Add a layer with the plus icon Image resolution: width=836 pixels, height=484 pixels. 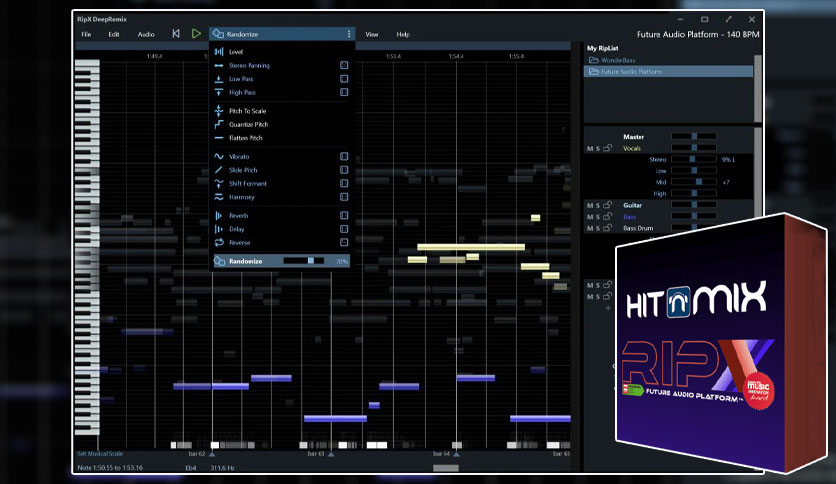coord(608,308)
